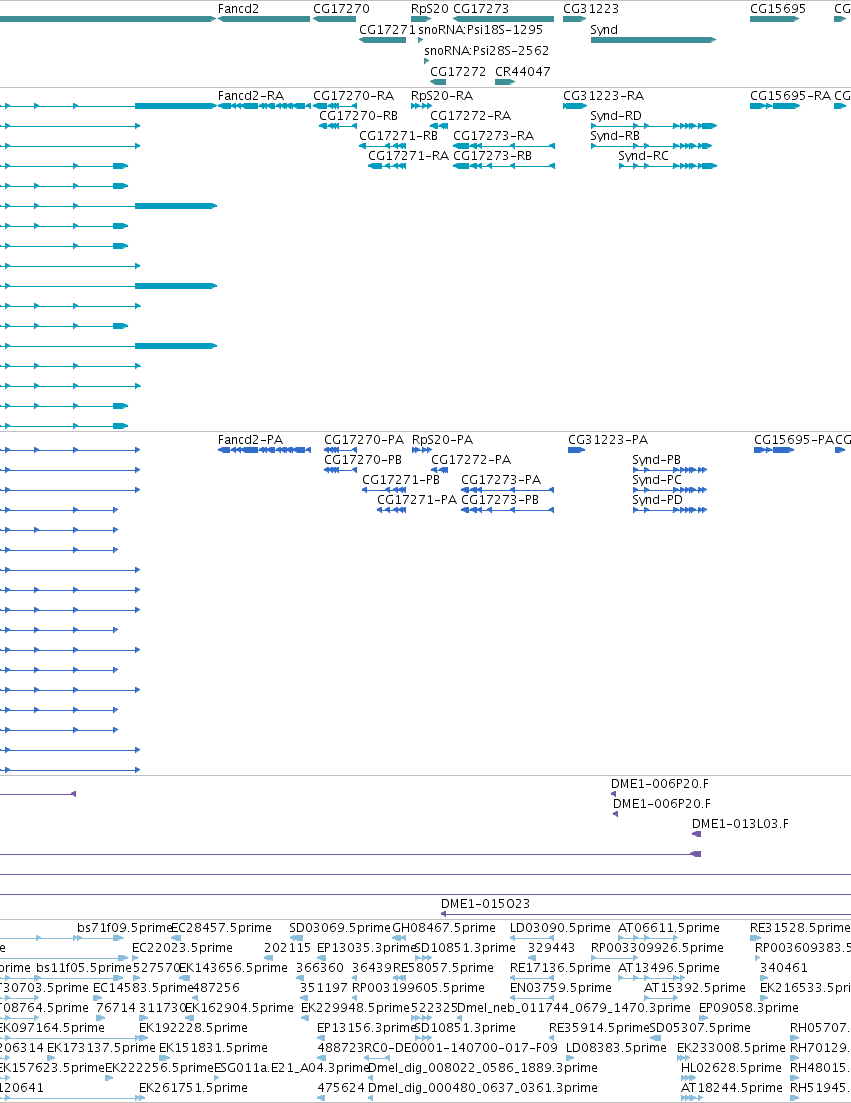Click the LD03090.5prime EST label
Screen dimensions: 851x1103
(561, 928)
